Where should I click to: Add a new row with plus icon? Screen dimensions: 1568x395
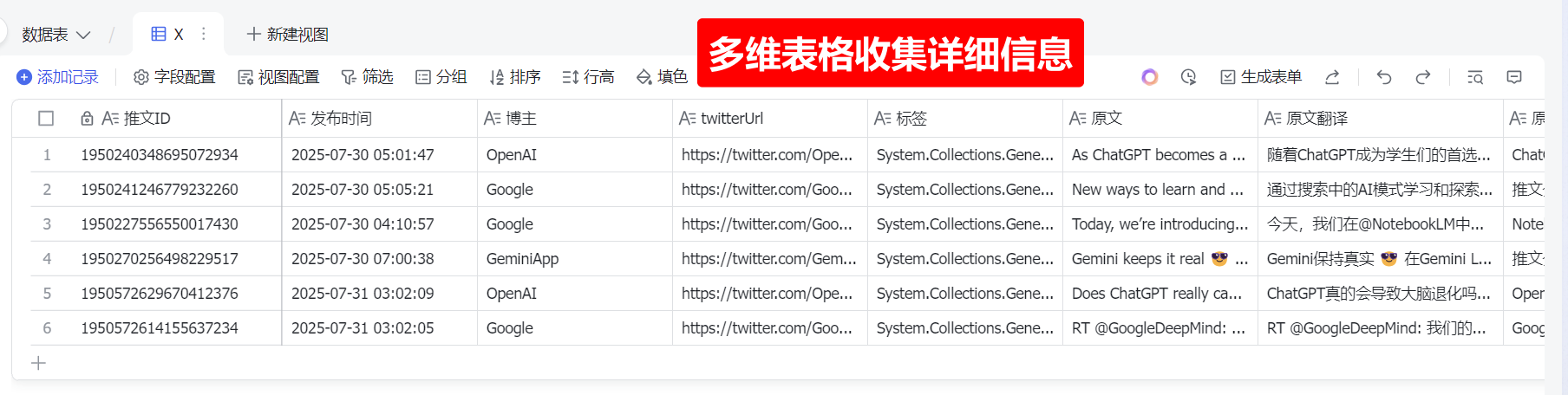click(38, 363)
